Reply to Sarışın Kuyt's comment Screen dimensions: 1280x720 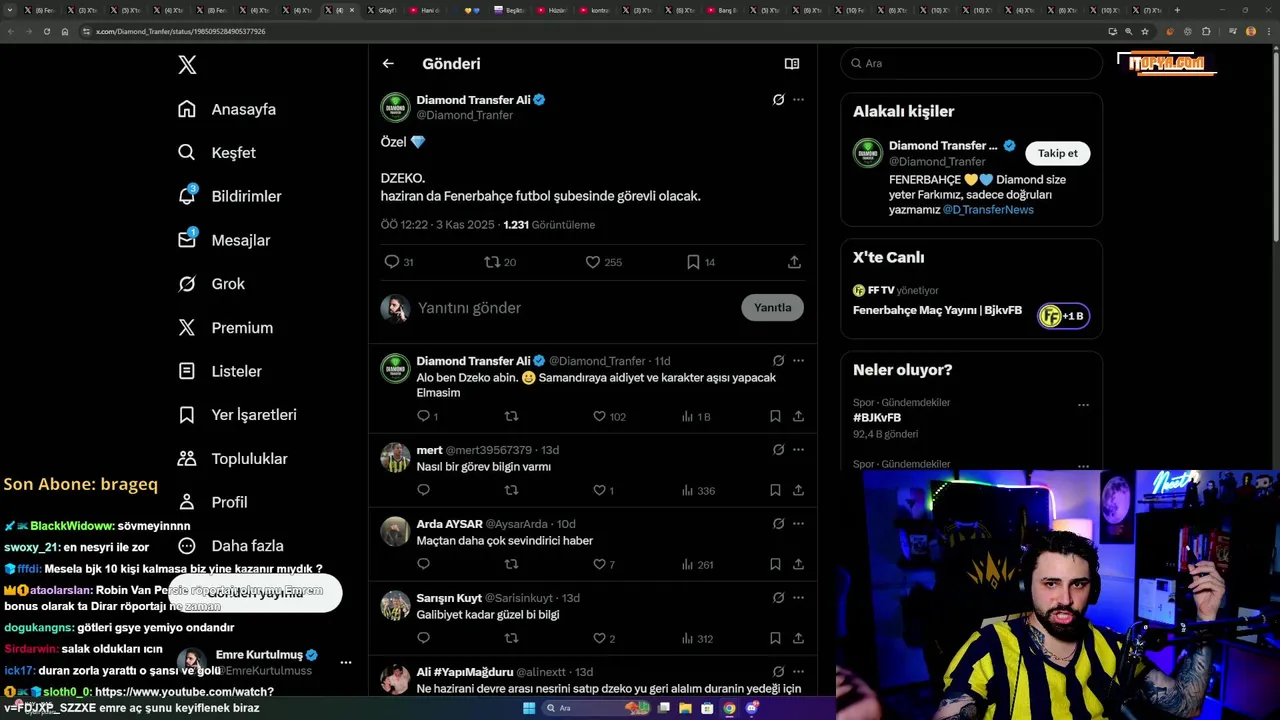[423, 638]
